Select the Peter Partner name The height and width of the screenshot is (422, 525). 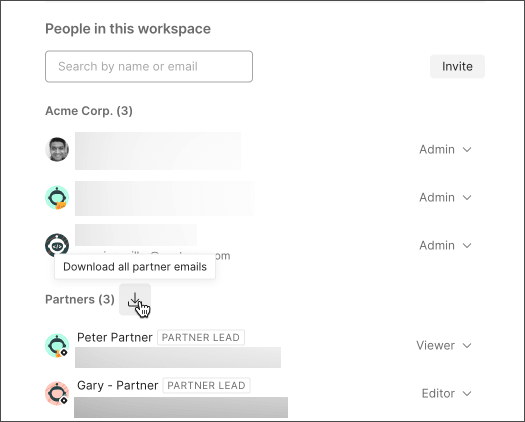click(x=115, y=337)
